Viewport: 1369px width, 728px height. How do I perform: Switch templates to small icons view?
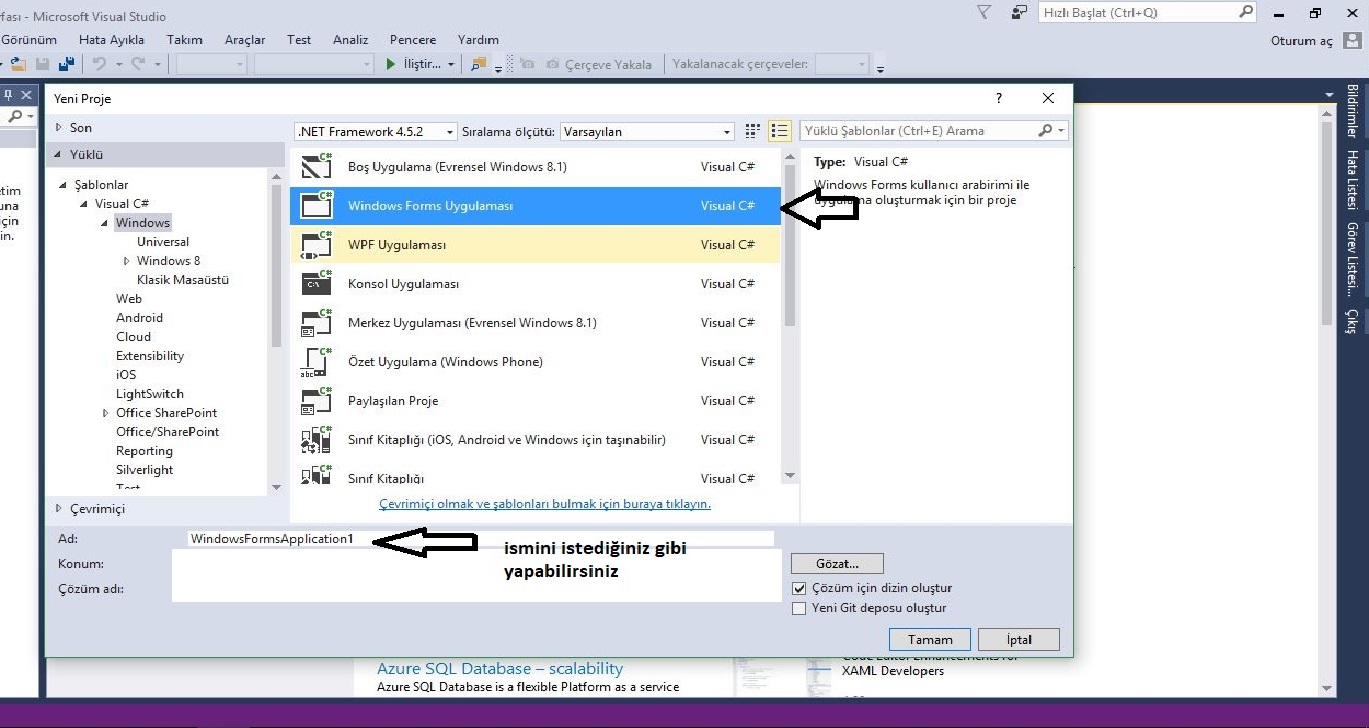pyautogui.click(x=753, y=131)
